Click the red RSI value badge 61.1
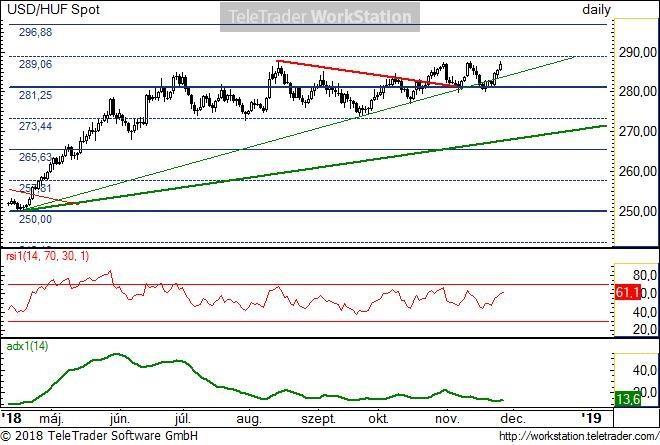The image size is (660, 445). (x=628, y=292)
